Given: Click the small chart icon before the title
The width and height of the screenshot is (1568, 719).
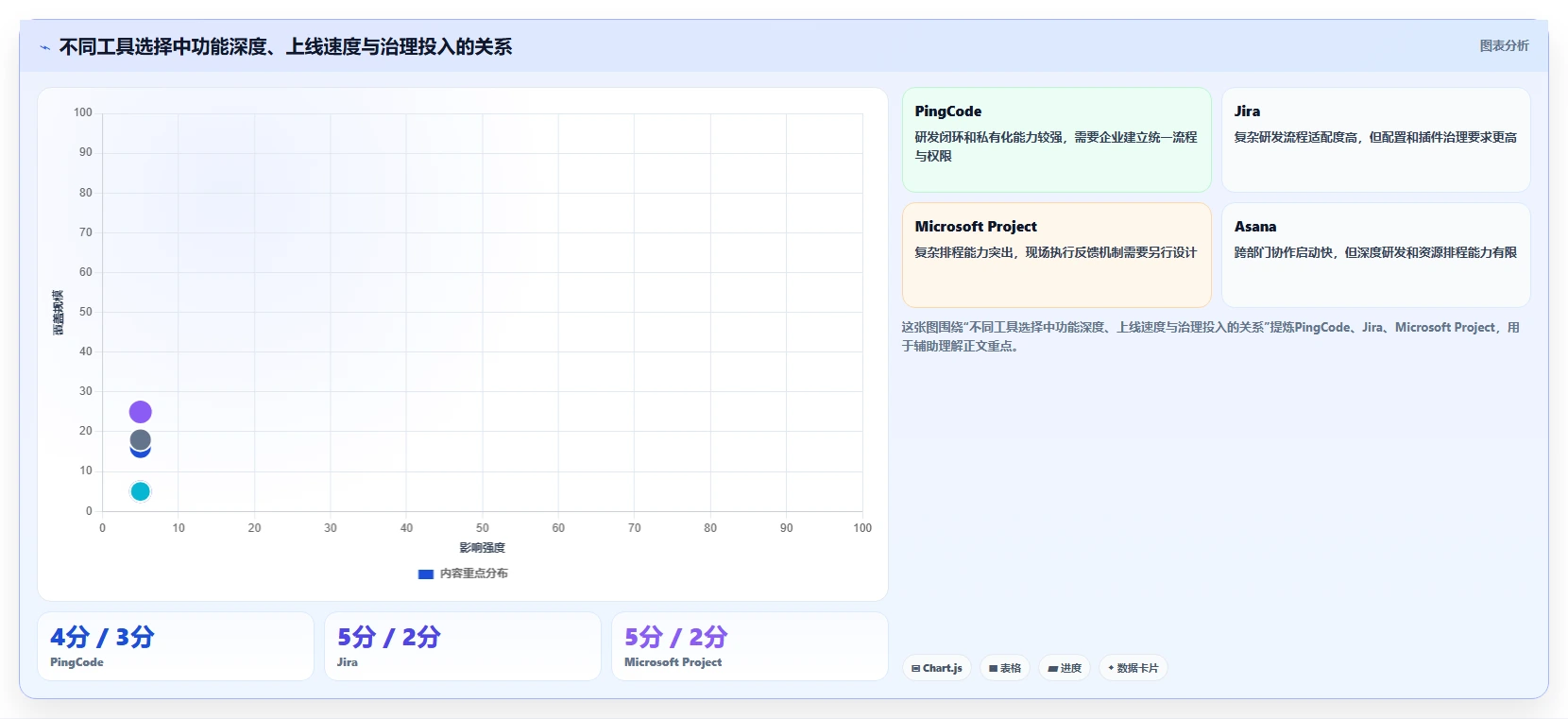Looking at the screenshot, I should coord(44,47).
